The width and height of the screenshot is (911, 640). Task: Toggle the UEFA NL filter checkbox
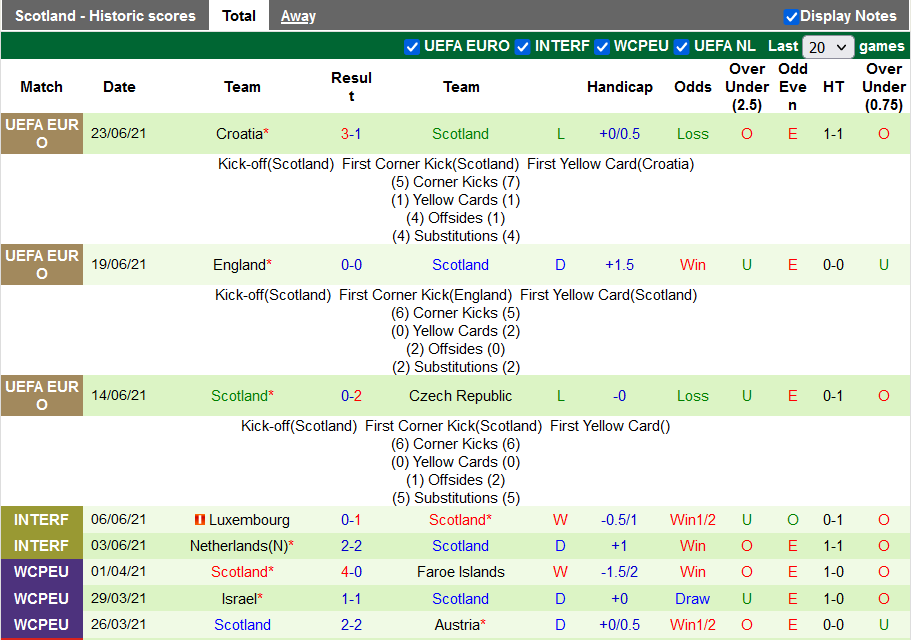[682, 47]
